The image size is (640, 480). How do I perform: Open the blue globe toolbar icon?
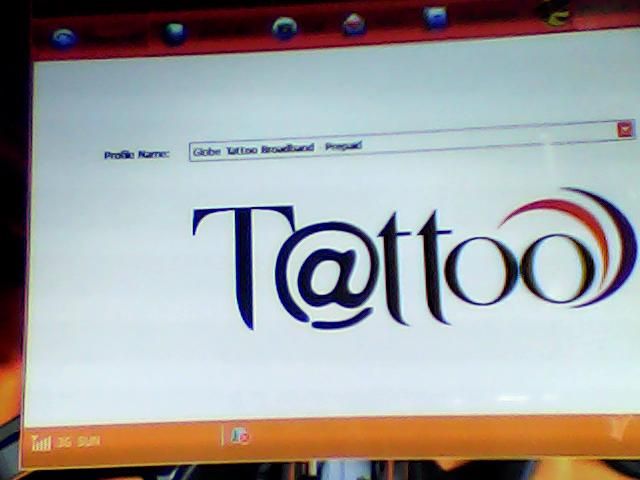(175, 34)
